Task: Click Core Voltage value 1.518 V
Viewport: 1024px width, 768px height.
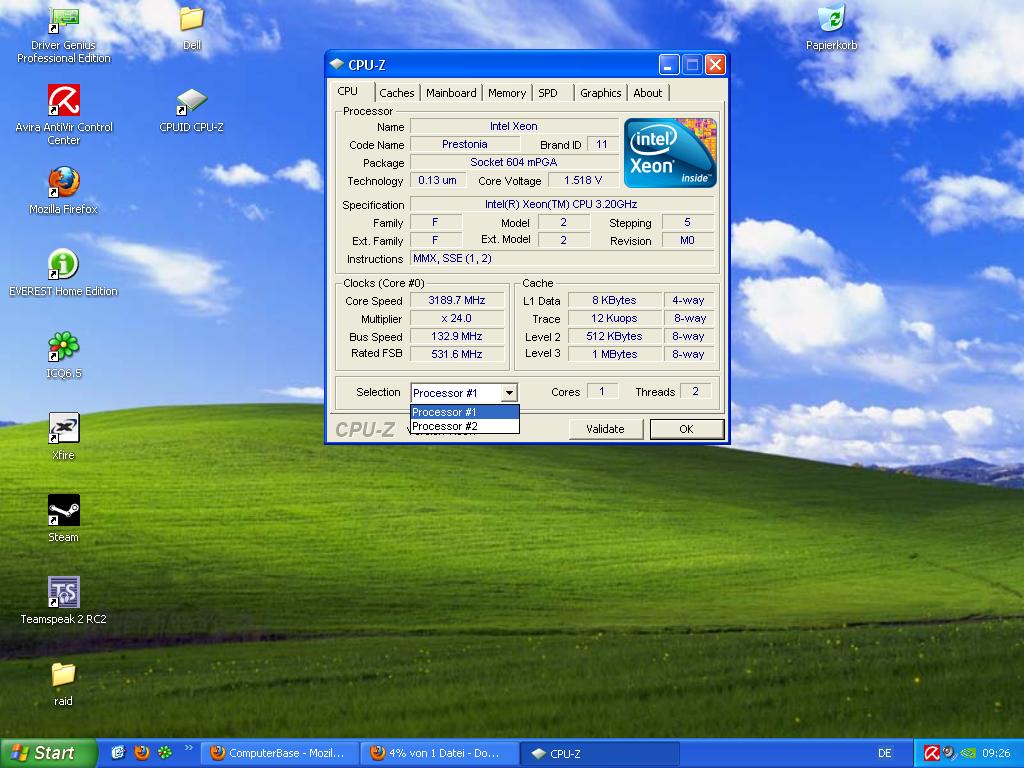Action: tap(583, 180)
